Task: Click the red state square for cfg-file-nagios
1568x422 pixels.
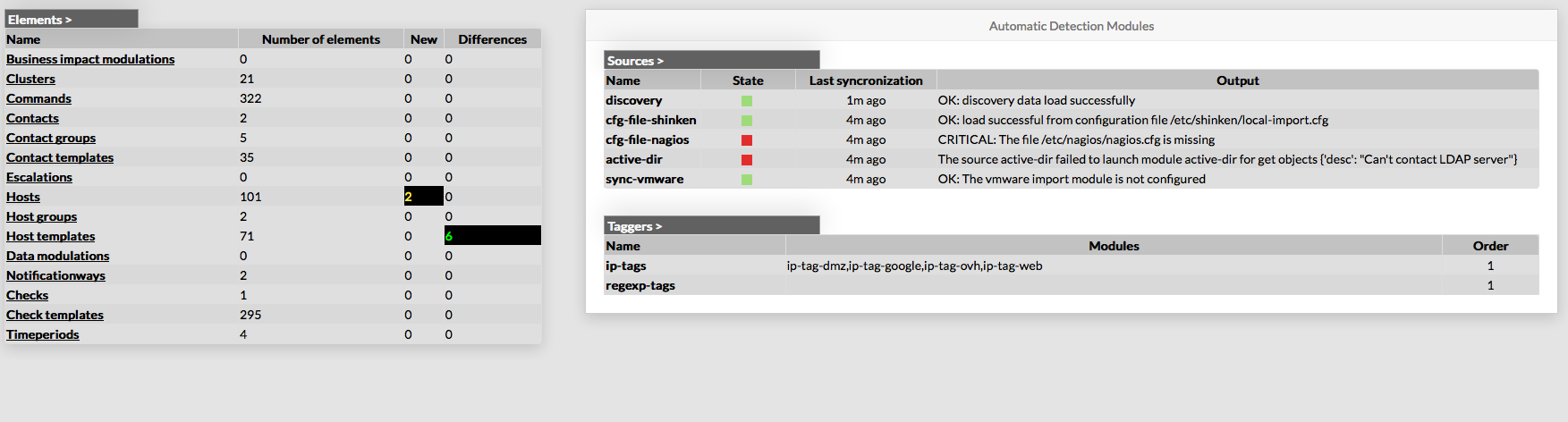Action: click(x=747, y=140)
